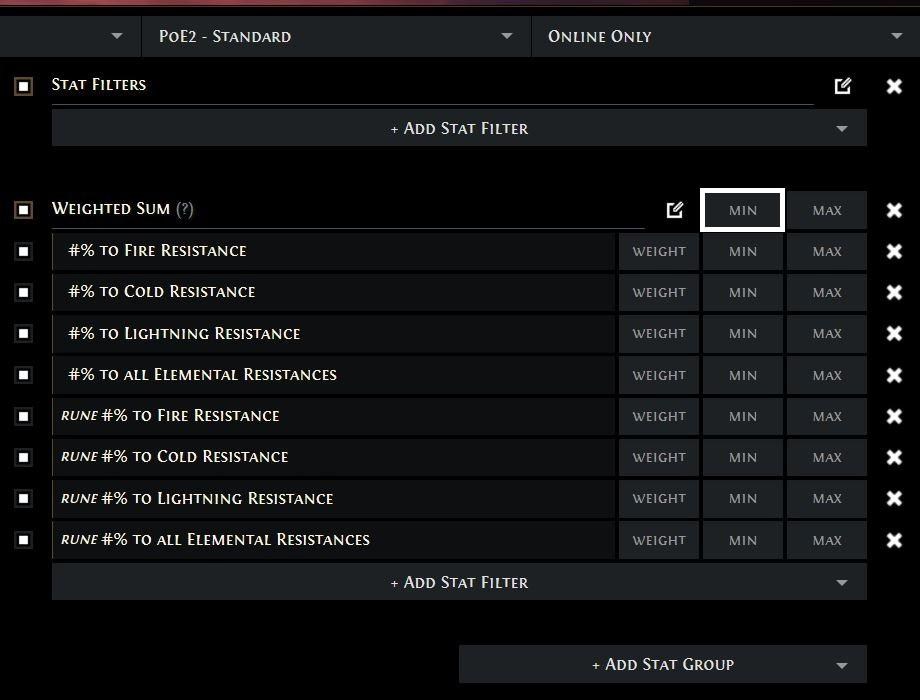
Task: Delete the Rune all Elemental Resistances filter
Action: [894, 540]
